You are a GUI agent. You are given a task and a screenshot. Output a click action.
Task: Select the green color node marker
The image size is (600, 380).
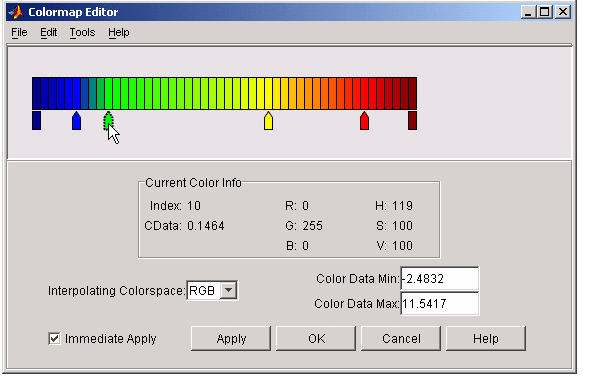pos(108,121)
